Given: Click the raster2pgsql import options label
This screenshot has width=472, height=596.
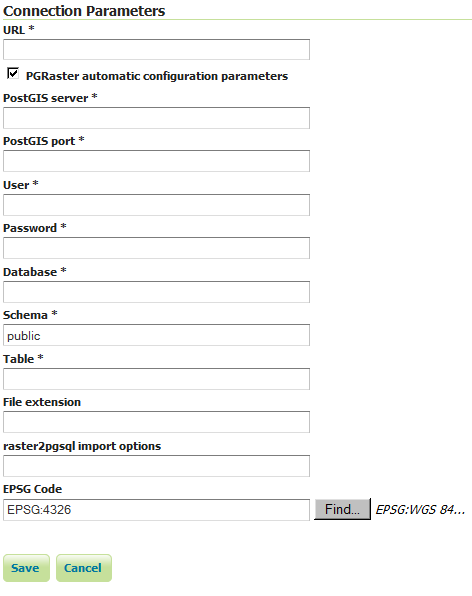Looking at the screenshot, I should tap(82, 446).
